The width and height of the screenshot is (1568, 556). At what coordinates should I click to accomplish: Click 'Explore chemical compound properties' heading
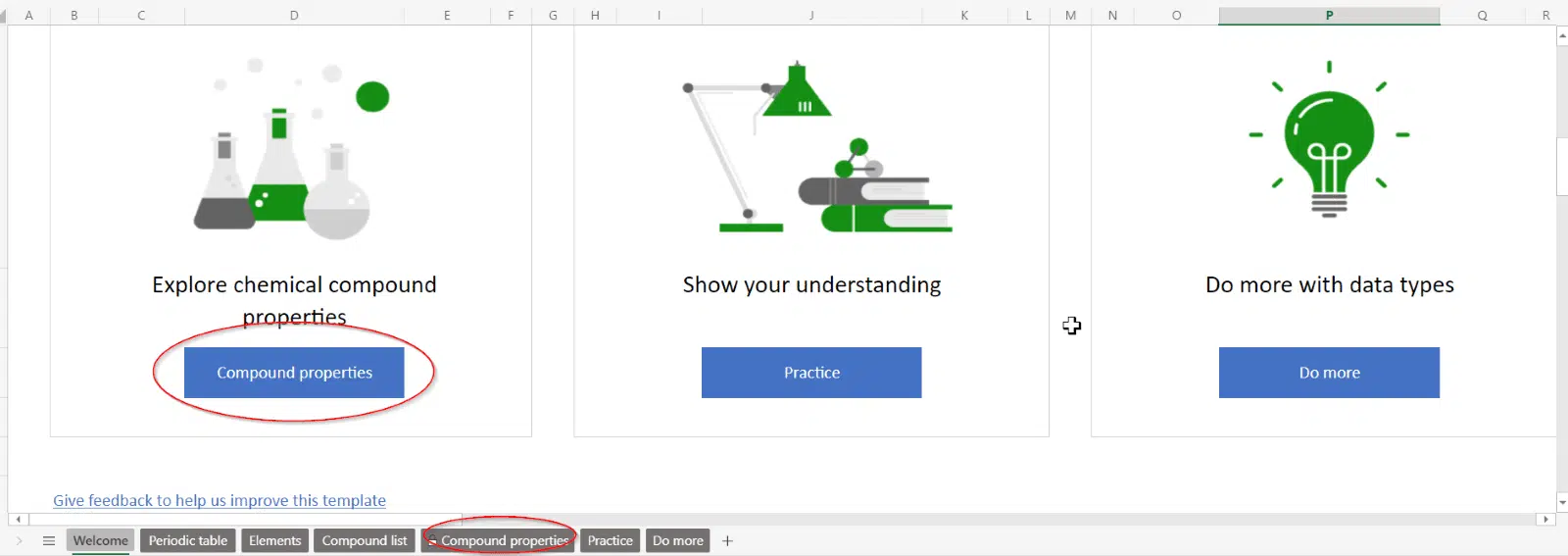pyautogui.click(x=294, y=300)
